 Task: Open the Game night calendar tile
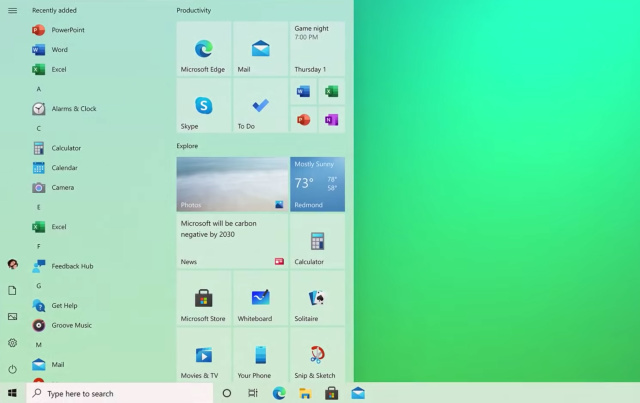click(x=317, y=49)
